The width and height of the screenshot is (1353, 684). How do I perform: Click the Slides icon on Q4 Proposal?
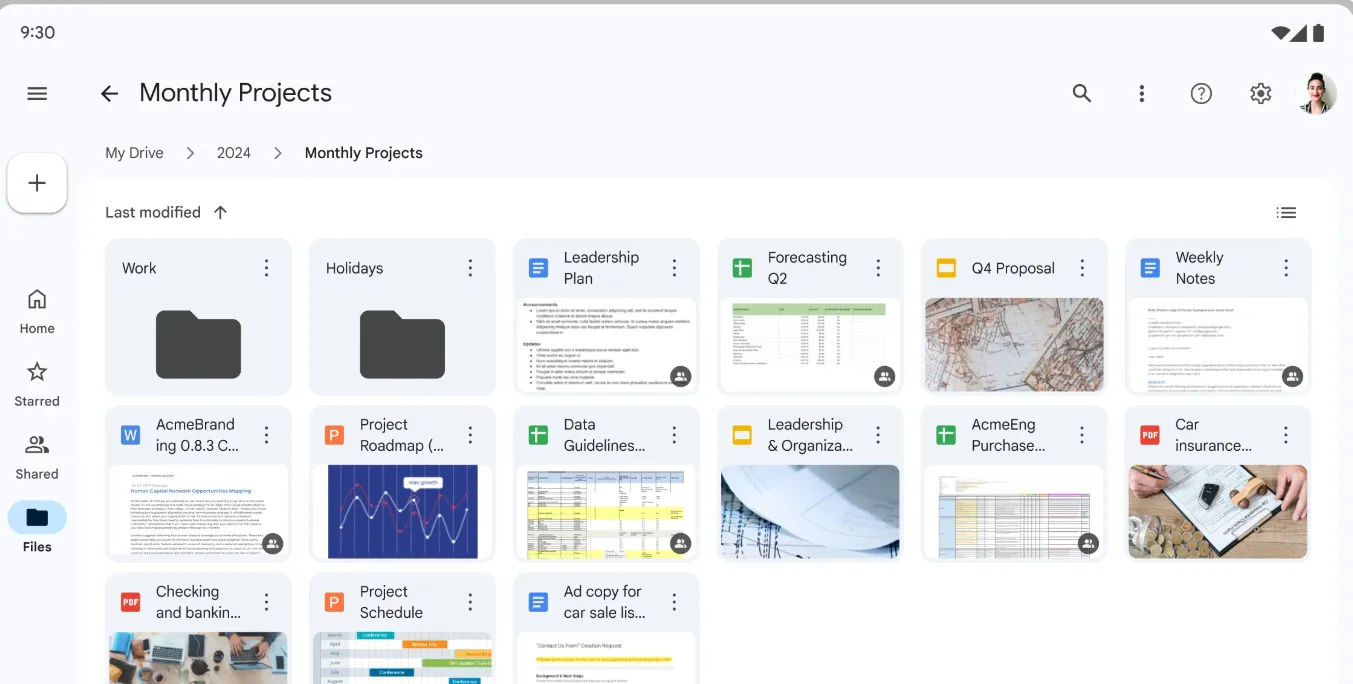(x=946, y=268)
